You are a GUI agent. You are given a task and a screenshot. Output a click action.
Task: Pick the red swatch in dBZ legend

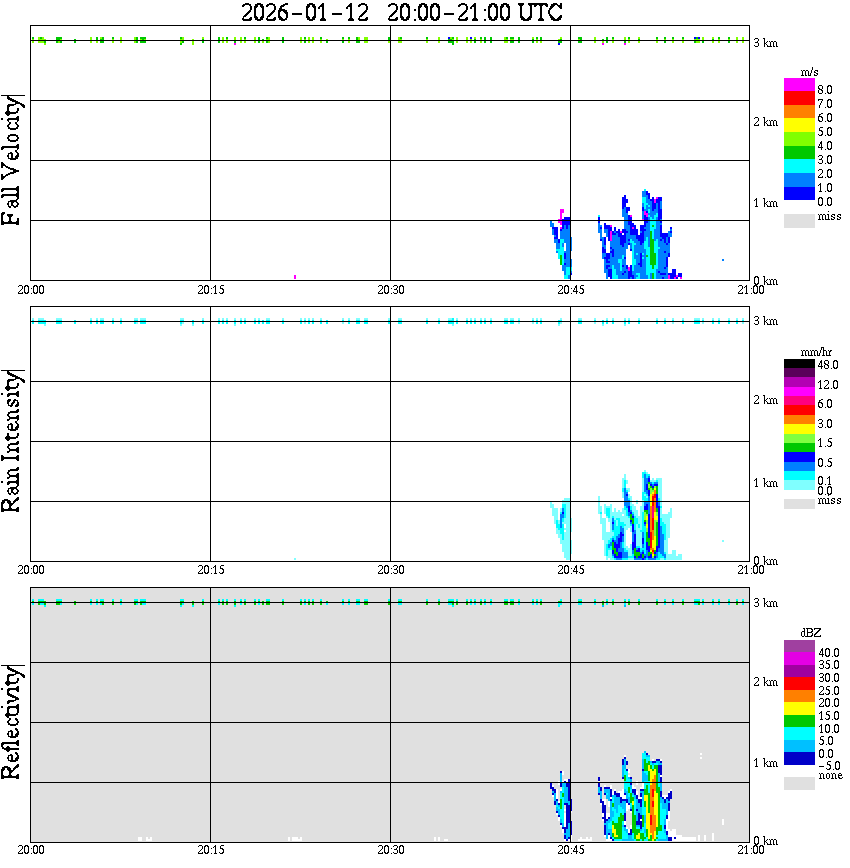799,684
